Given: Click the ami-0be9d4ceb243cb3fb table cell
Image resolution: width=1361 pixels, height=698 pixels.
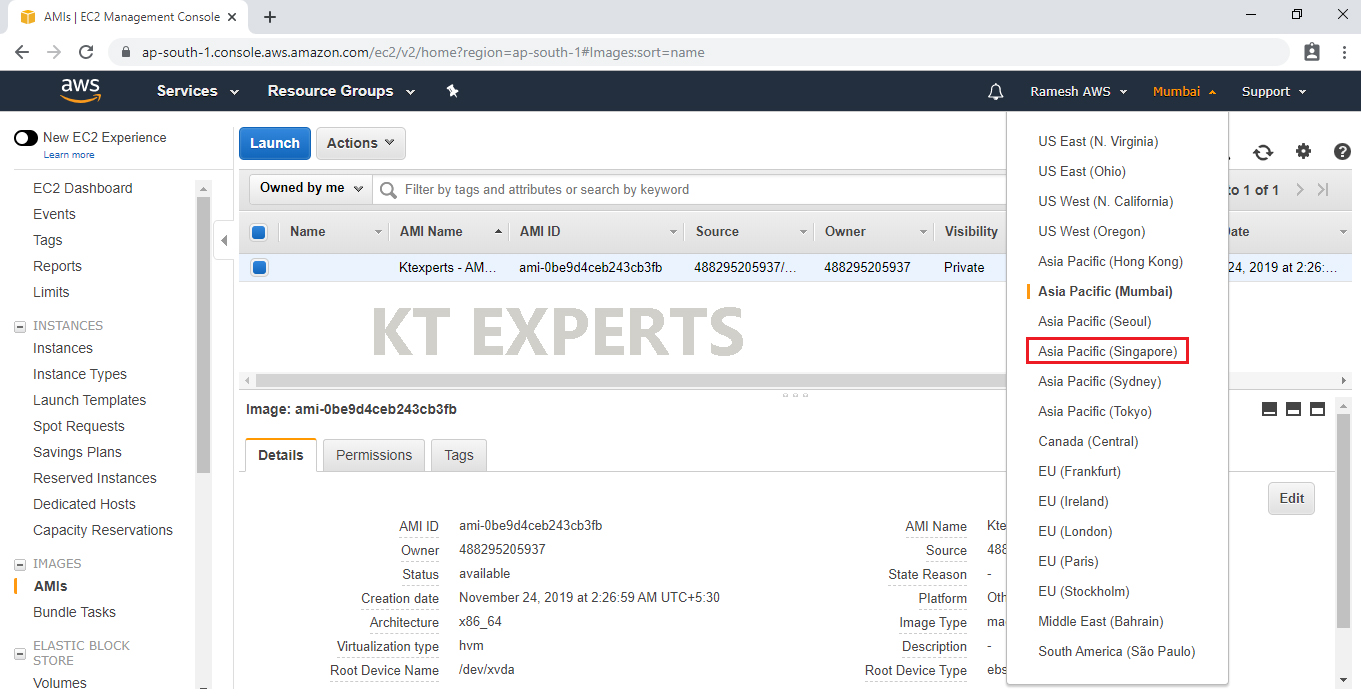Looking at the screenshot, I should [591, 267].
